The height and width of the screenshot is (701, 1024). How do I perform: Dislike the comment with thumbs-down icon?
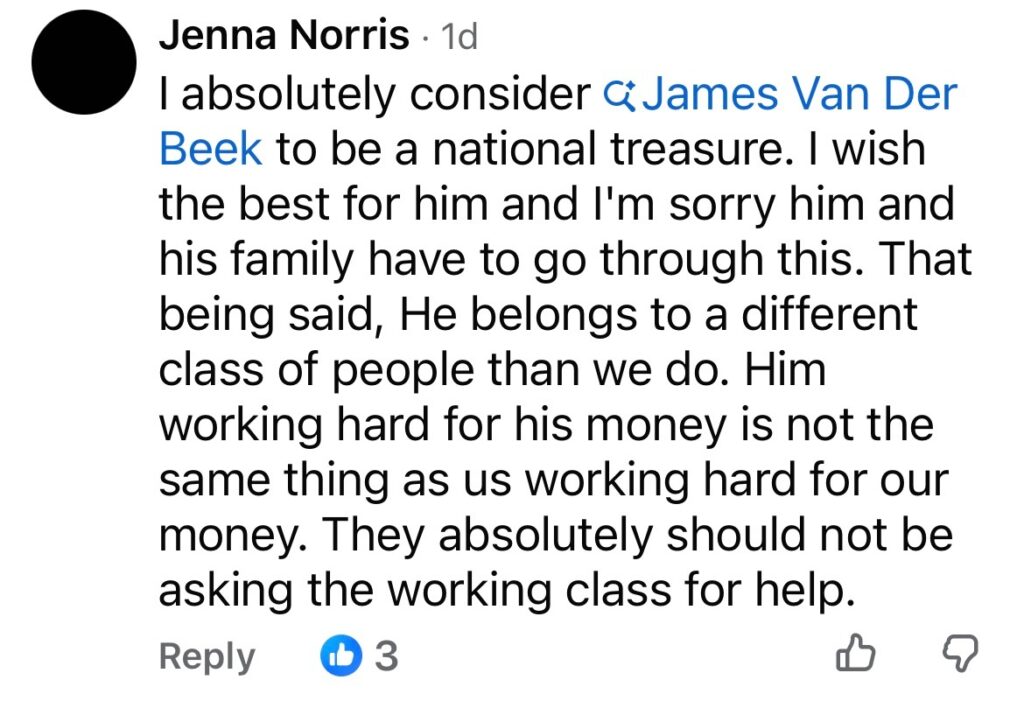[960, 655]
